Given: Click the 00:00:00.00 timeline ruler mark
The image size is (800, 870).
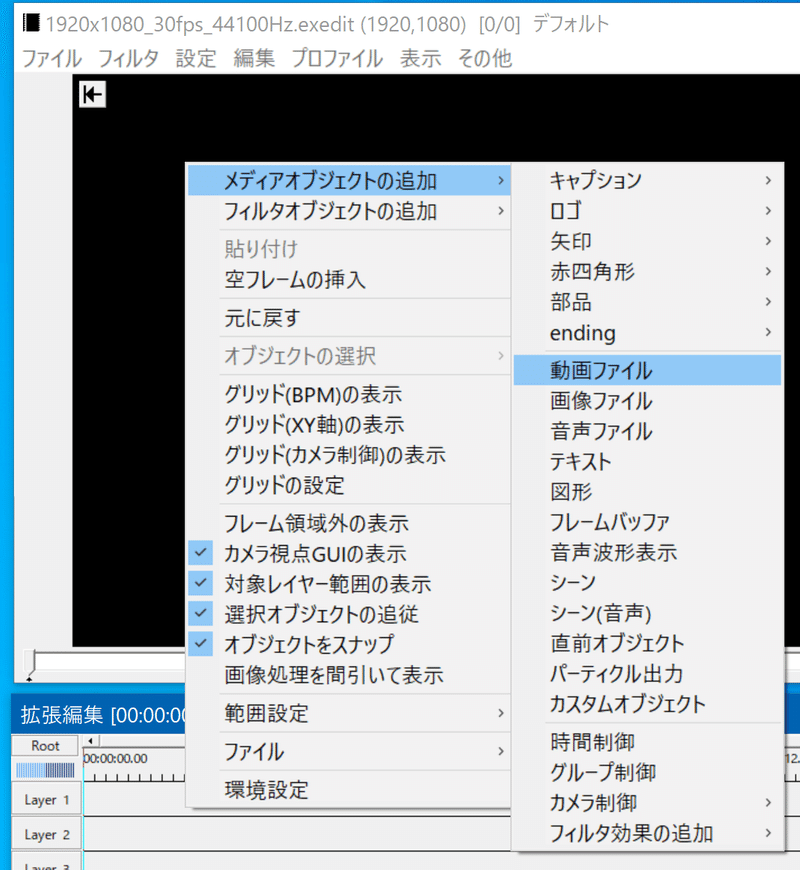Looking at the screenshot, I should click(x=116, y=758).
